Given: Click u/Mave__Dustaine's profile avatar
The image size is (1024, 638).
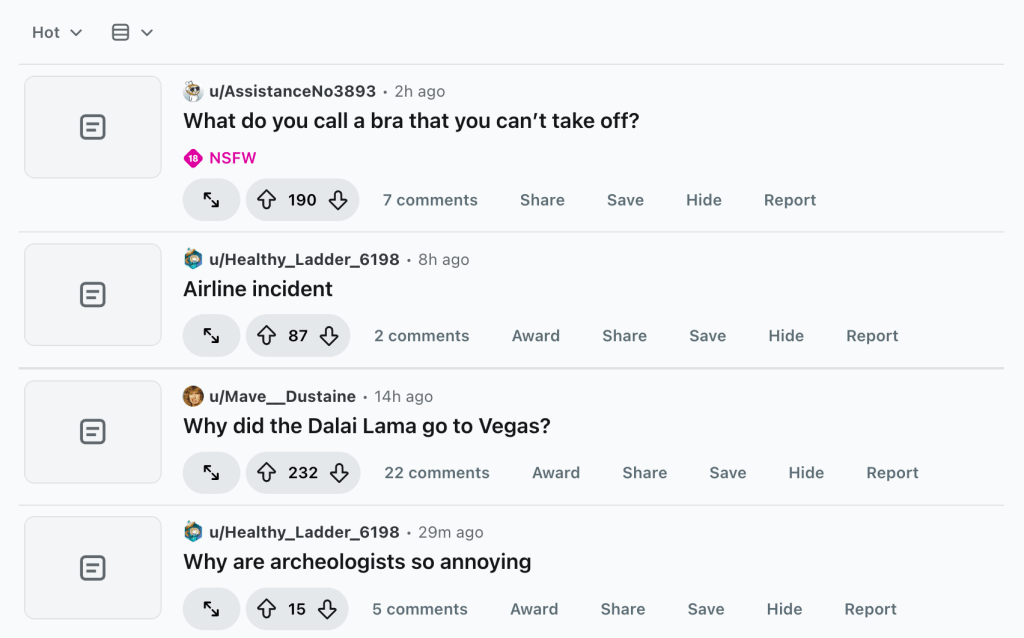Looking at the screenshot, I should click(x=193, y=397).
